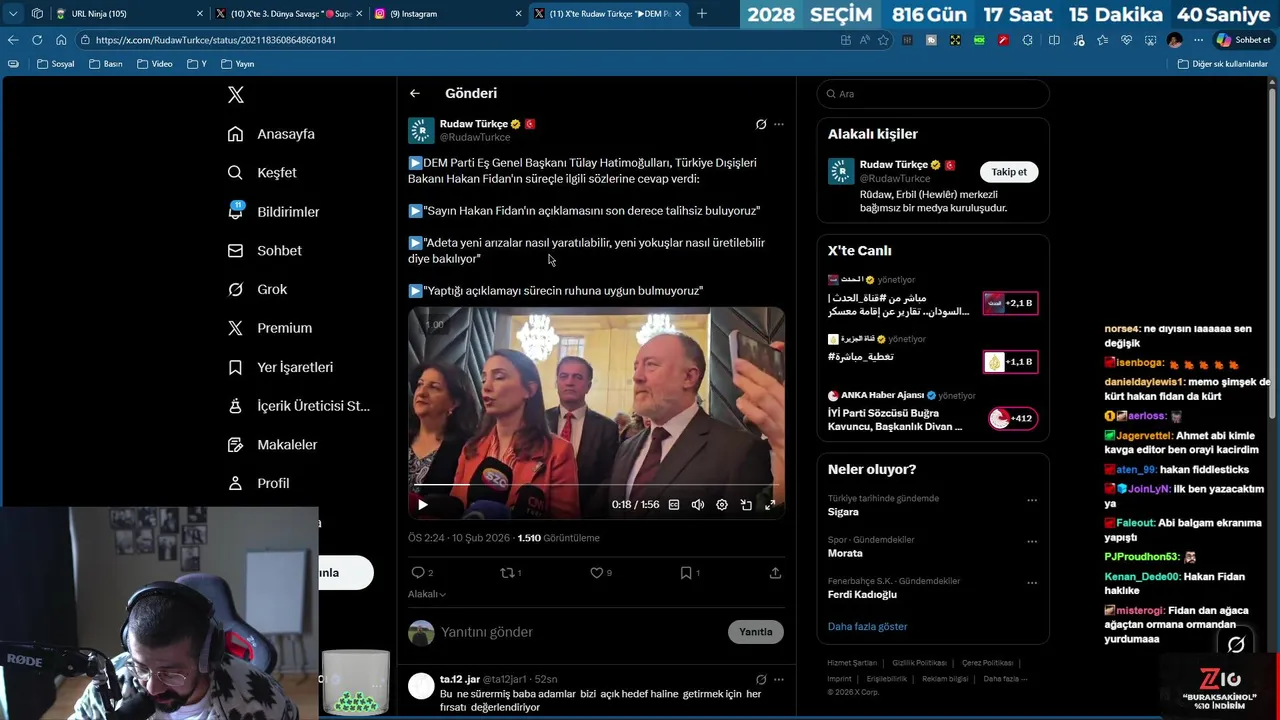Screen dimensions: 1280x720
Task: Switch to URL Ninja browser tab
Action: 130,14
